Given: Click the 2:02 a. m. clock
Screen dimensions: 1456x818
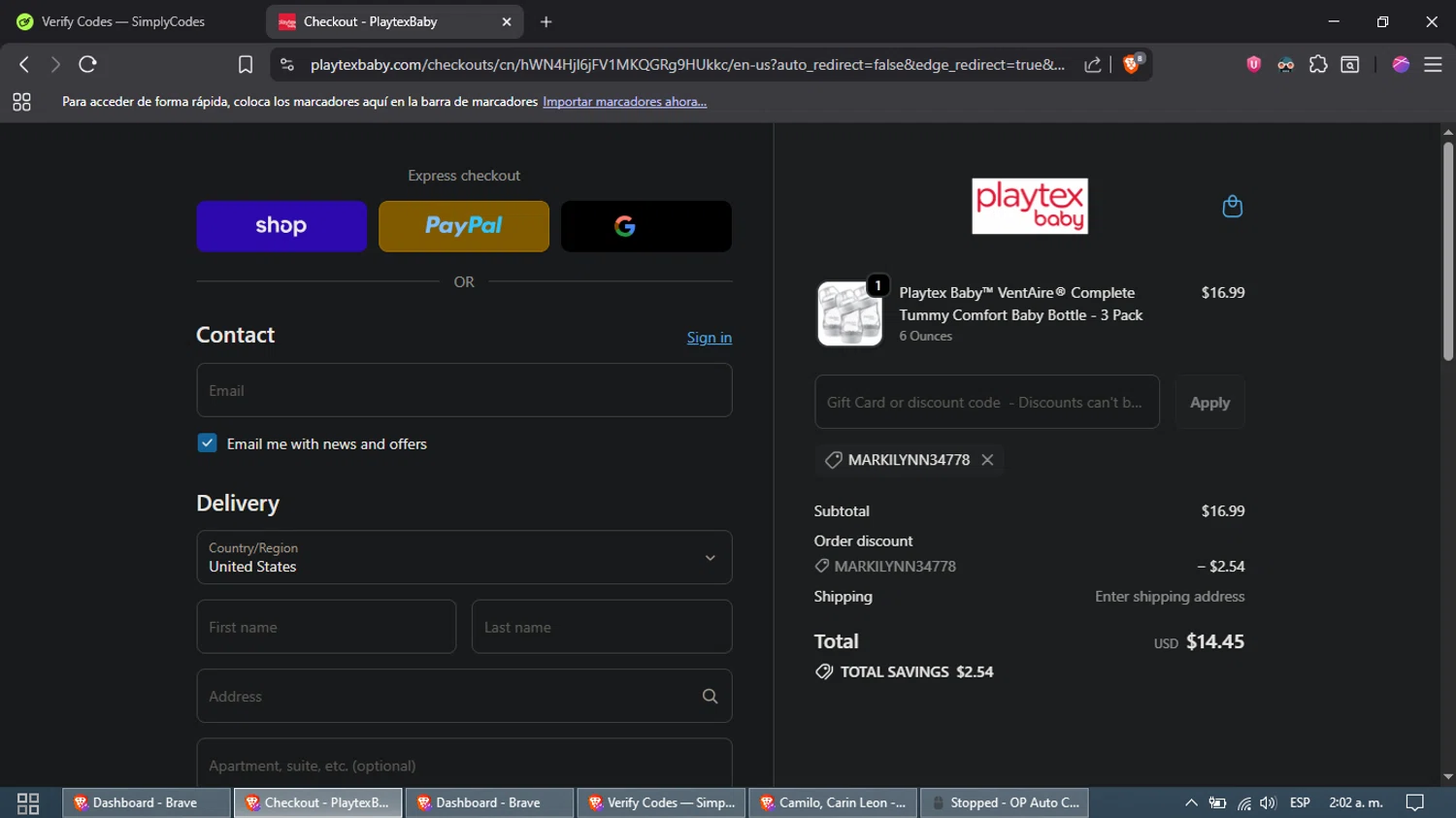Looking at the screenshot, I should coord(1356,802).
